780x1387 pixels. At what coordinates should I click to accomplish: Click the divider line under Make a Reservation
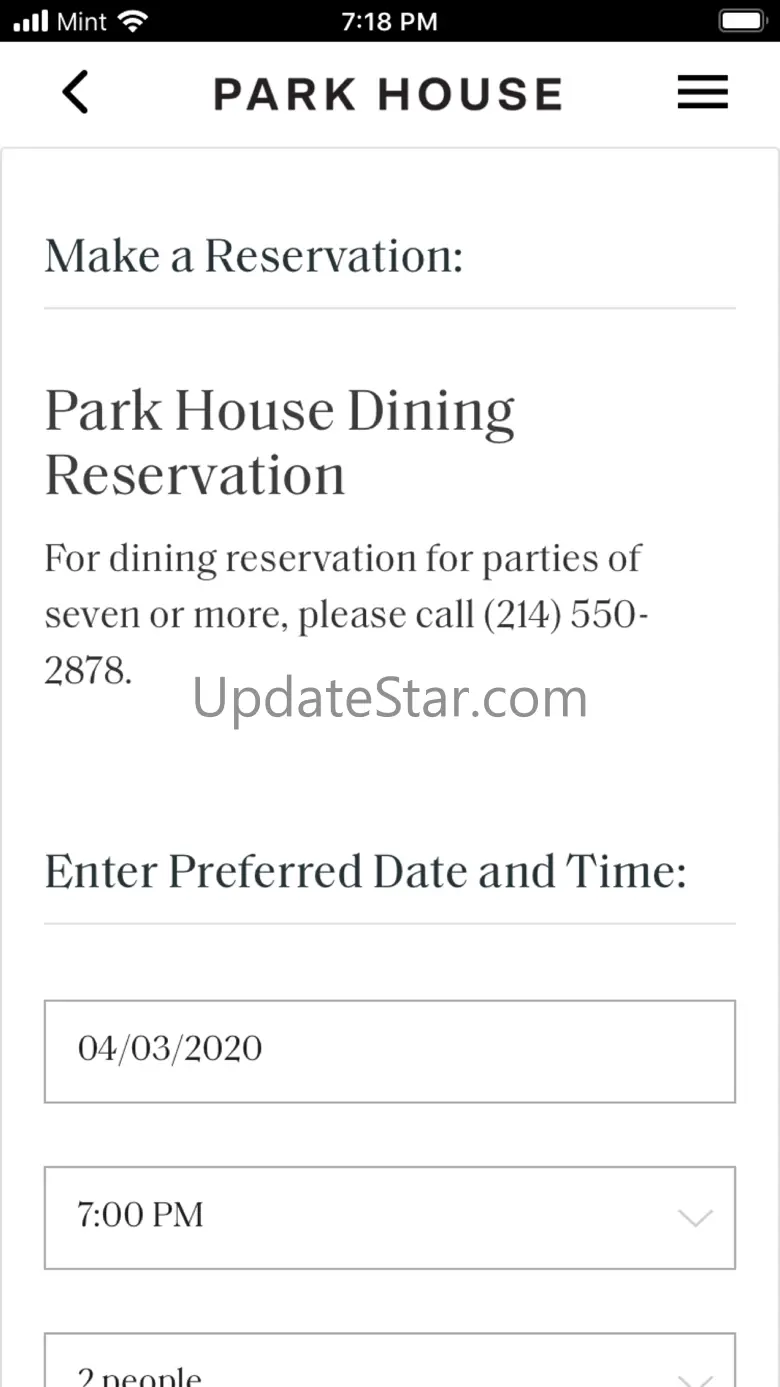click(x=389, y=308)
